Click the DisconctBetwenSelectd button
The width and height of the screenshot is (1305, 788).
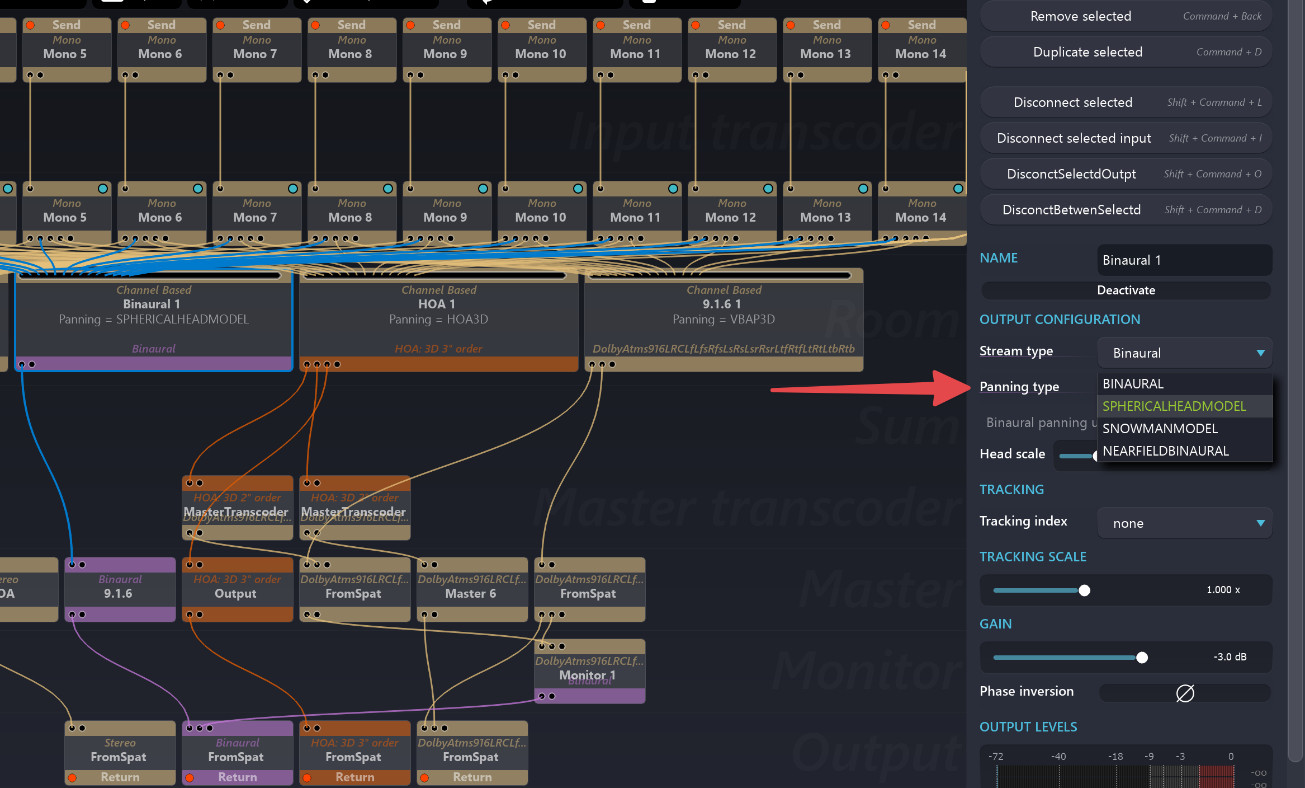coord(1126,210)
